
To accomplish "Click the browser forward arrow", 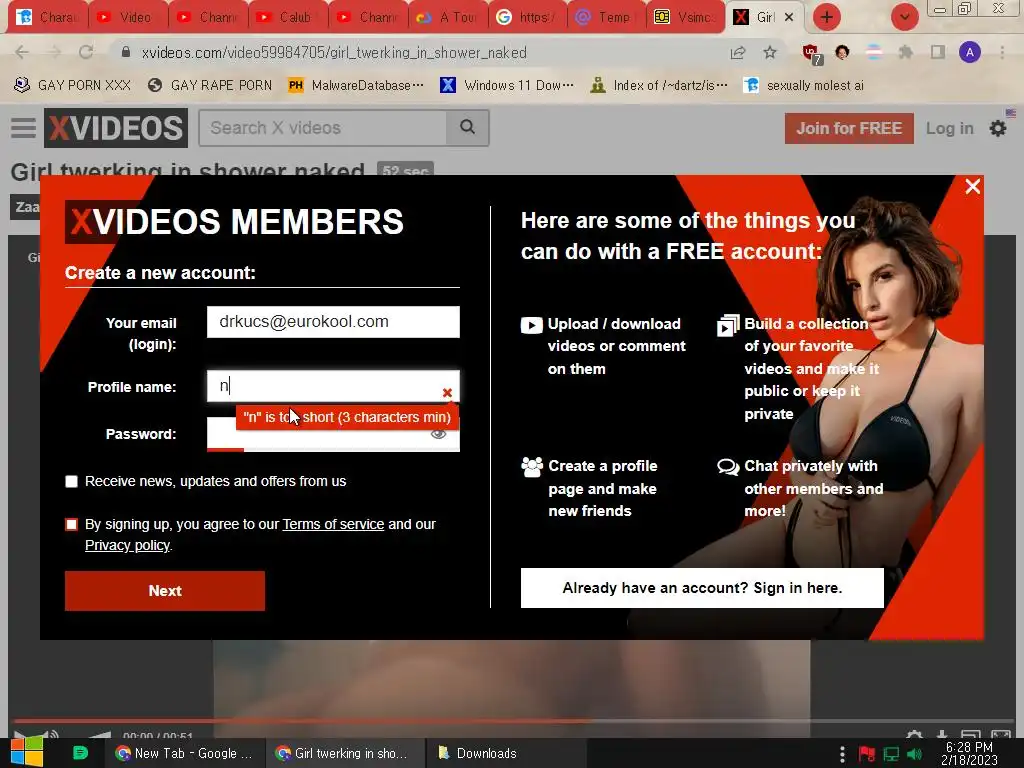I will tap(54, 52).
